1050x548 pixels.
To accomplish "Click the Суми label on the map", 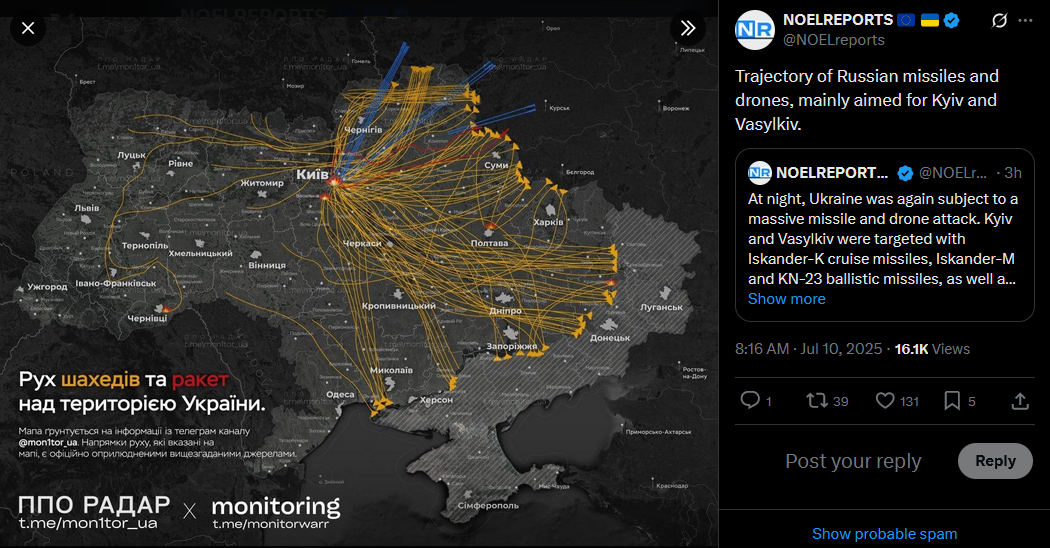I will (496, 165).
